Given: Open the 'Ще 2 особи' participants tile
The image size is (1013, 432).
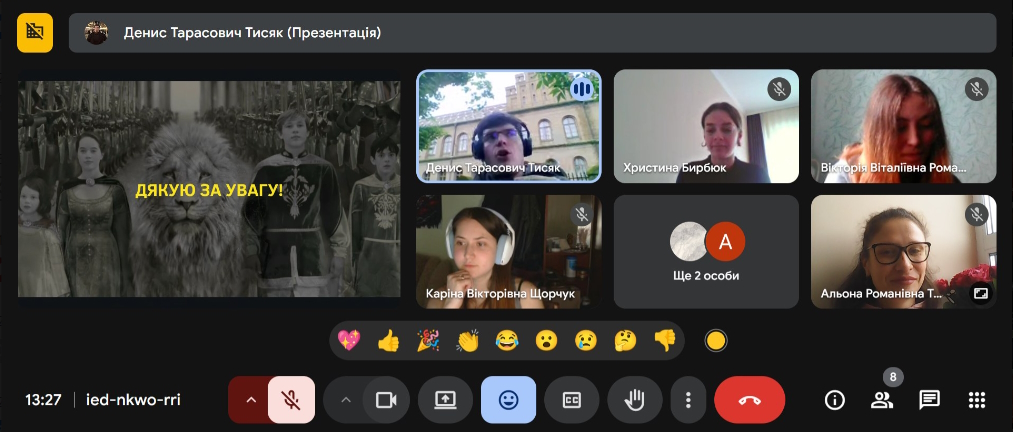Looking at the screenshot, I should [706, 252].
